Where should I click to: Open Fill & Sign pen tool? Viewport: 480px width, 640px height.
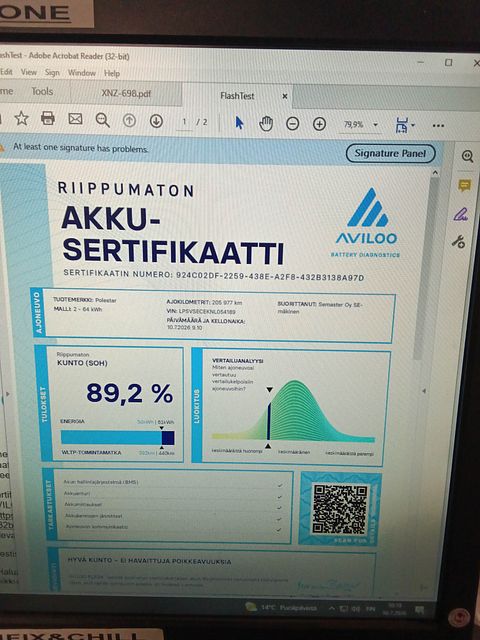point(461,214)
